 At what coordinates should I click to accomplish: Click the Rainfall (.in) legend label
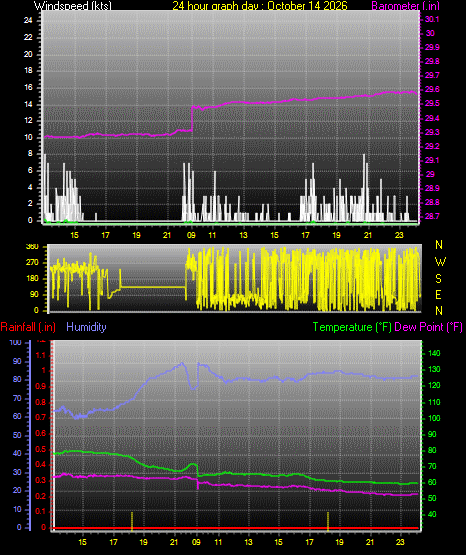(28, 327)
